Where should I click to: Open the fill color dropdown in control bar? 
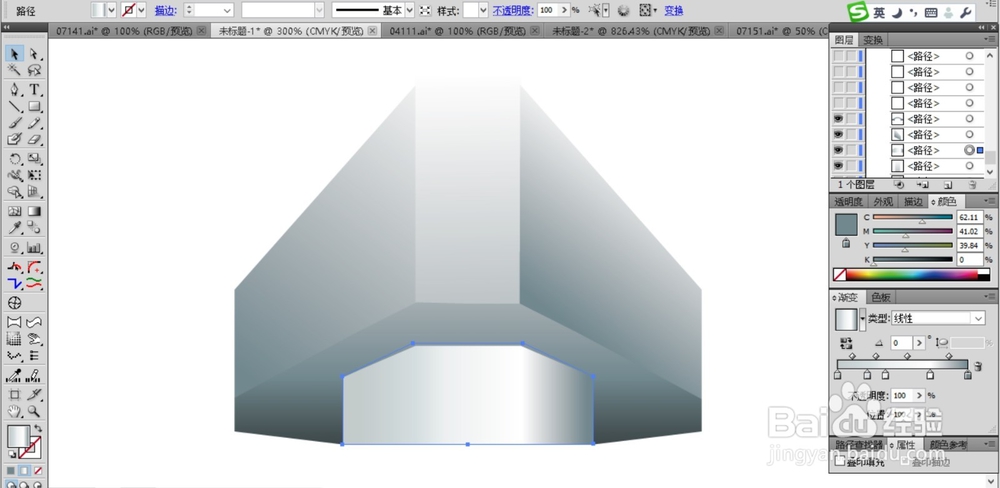111,10
